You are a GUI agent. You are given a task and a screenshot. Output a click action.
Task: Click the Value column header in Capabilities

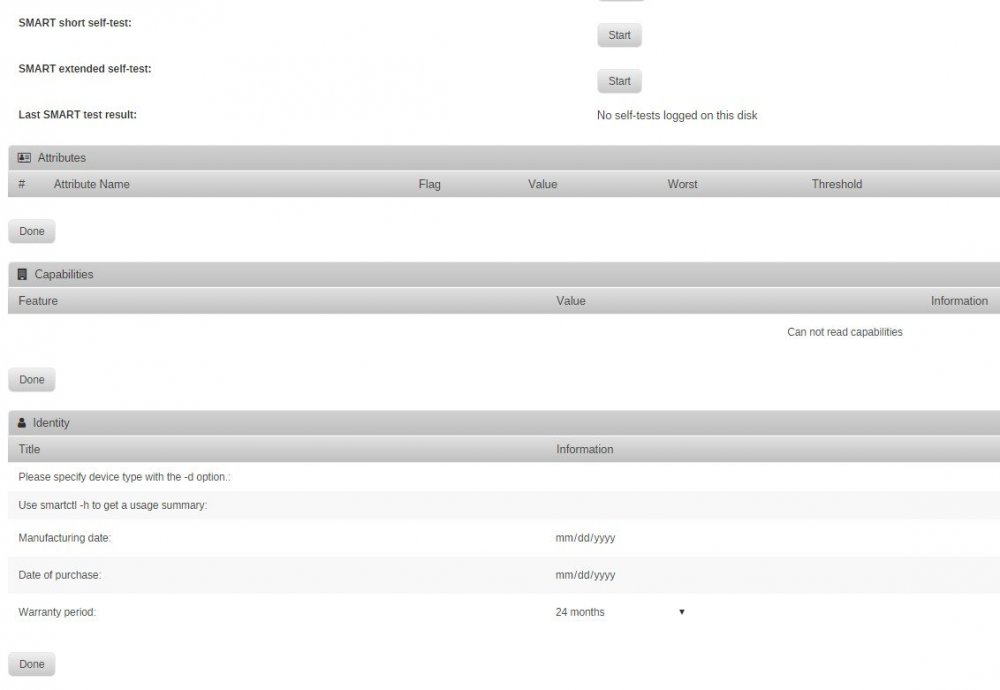(571, 301)
